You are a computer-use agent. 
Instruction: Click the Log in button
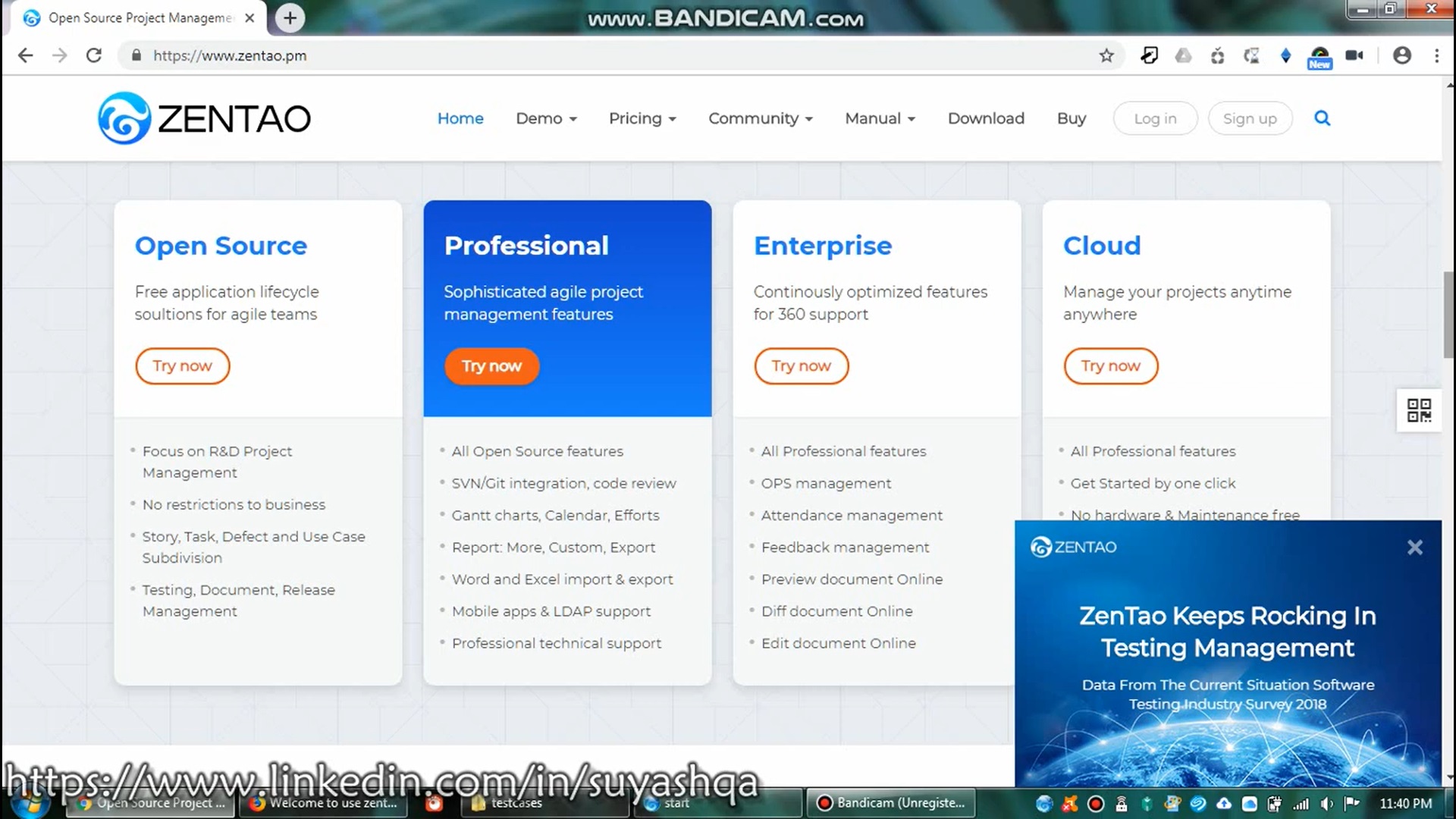(x=1155, y=119)
